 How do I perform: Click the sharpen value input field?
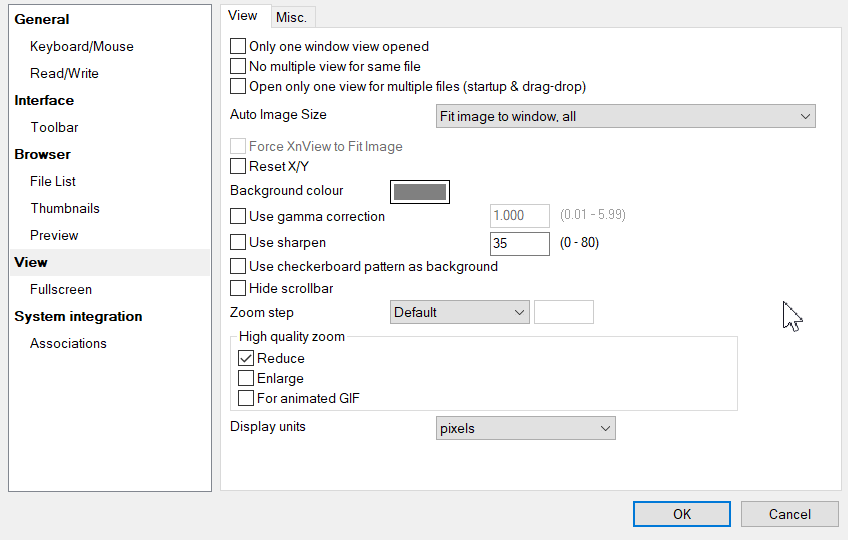[519, 243]
